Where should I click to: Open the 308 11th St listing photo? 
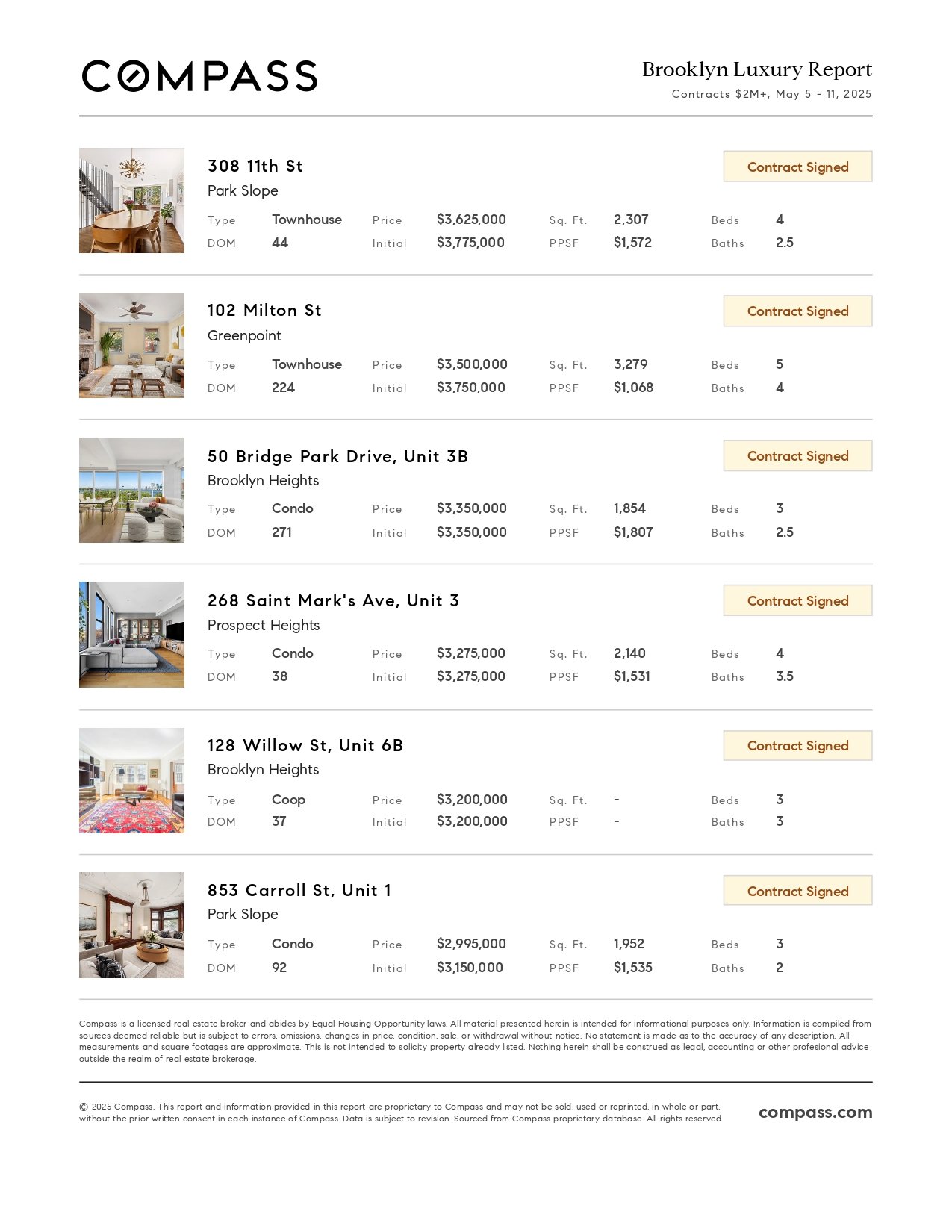pyautogui.click(x=131, y=200)
